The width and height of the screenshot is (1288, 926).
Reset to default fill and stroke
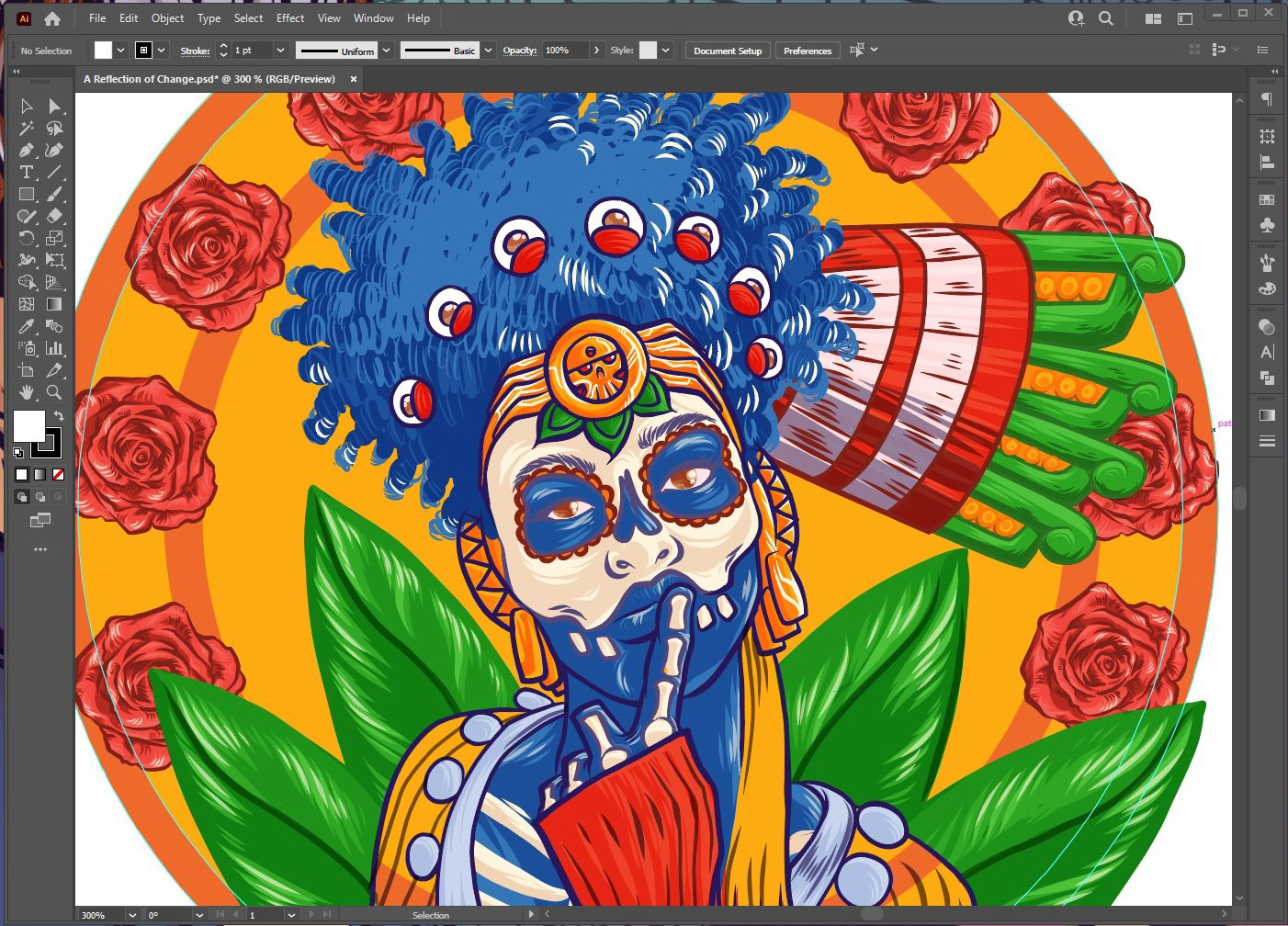point(18,453)
